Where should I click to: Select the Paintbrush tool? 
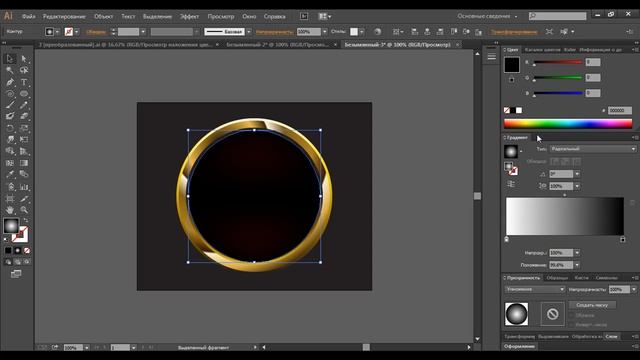click(10, 105)
